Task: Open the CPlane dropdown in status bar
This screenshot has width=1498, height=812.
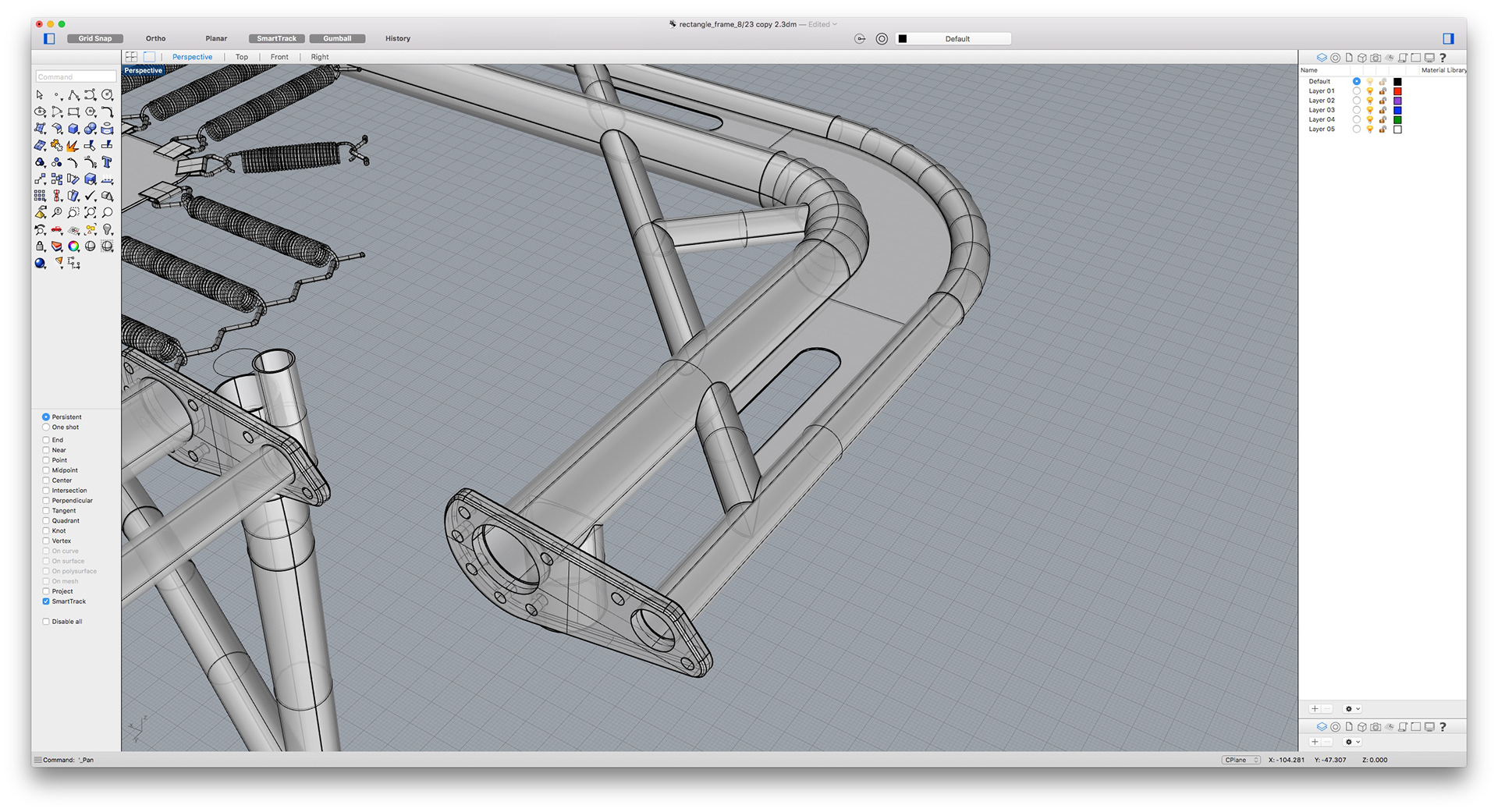Action: (x=1241, y=760)
